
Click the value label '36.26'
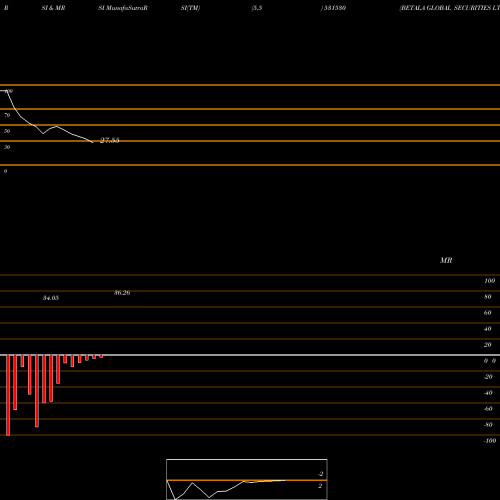tap(122, 293)
